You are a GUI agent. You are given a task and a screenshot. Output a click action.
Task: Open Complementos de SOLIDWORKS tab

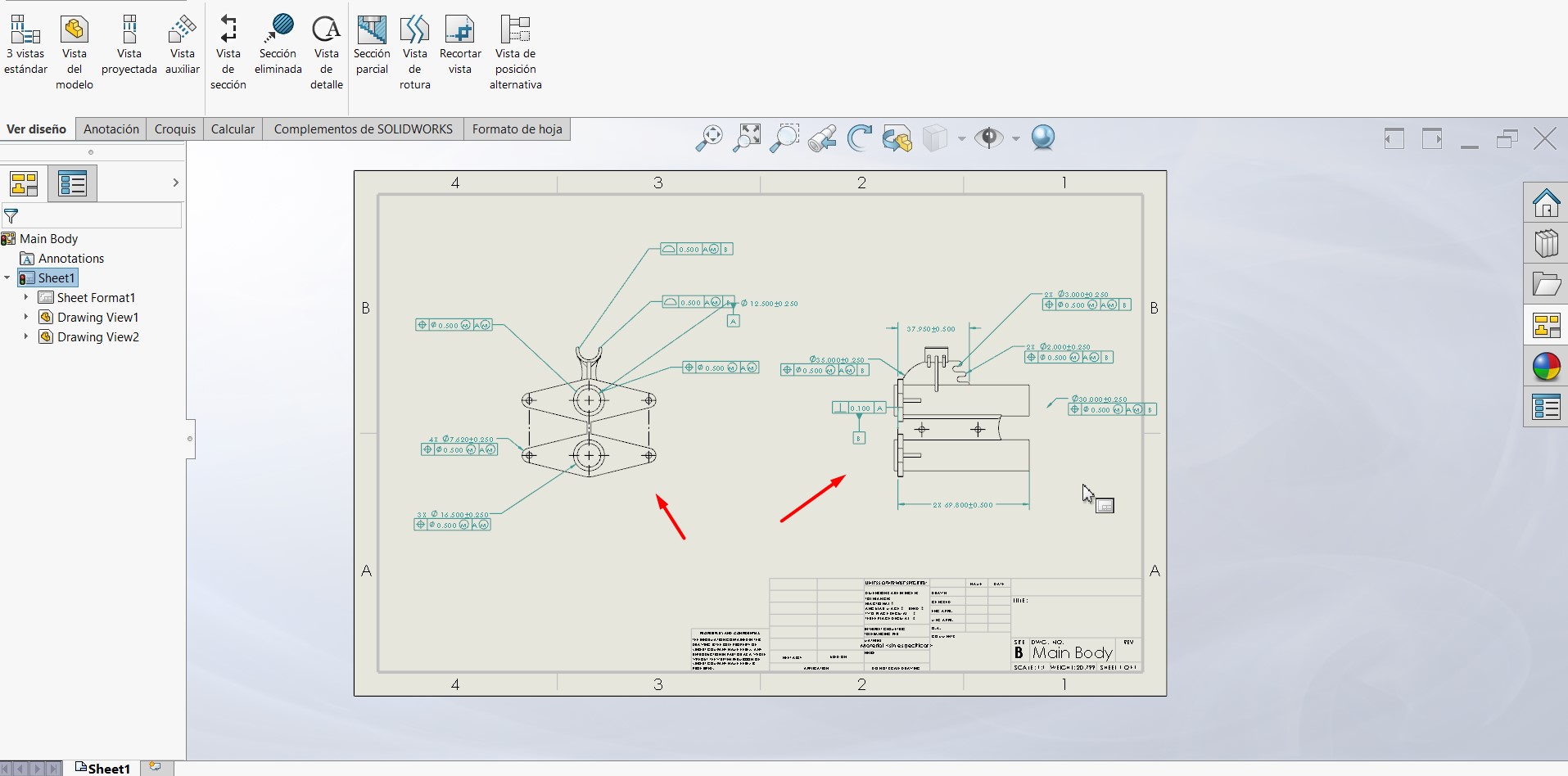(x=364, y=129)
